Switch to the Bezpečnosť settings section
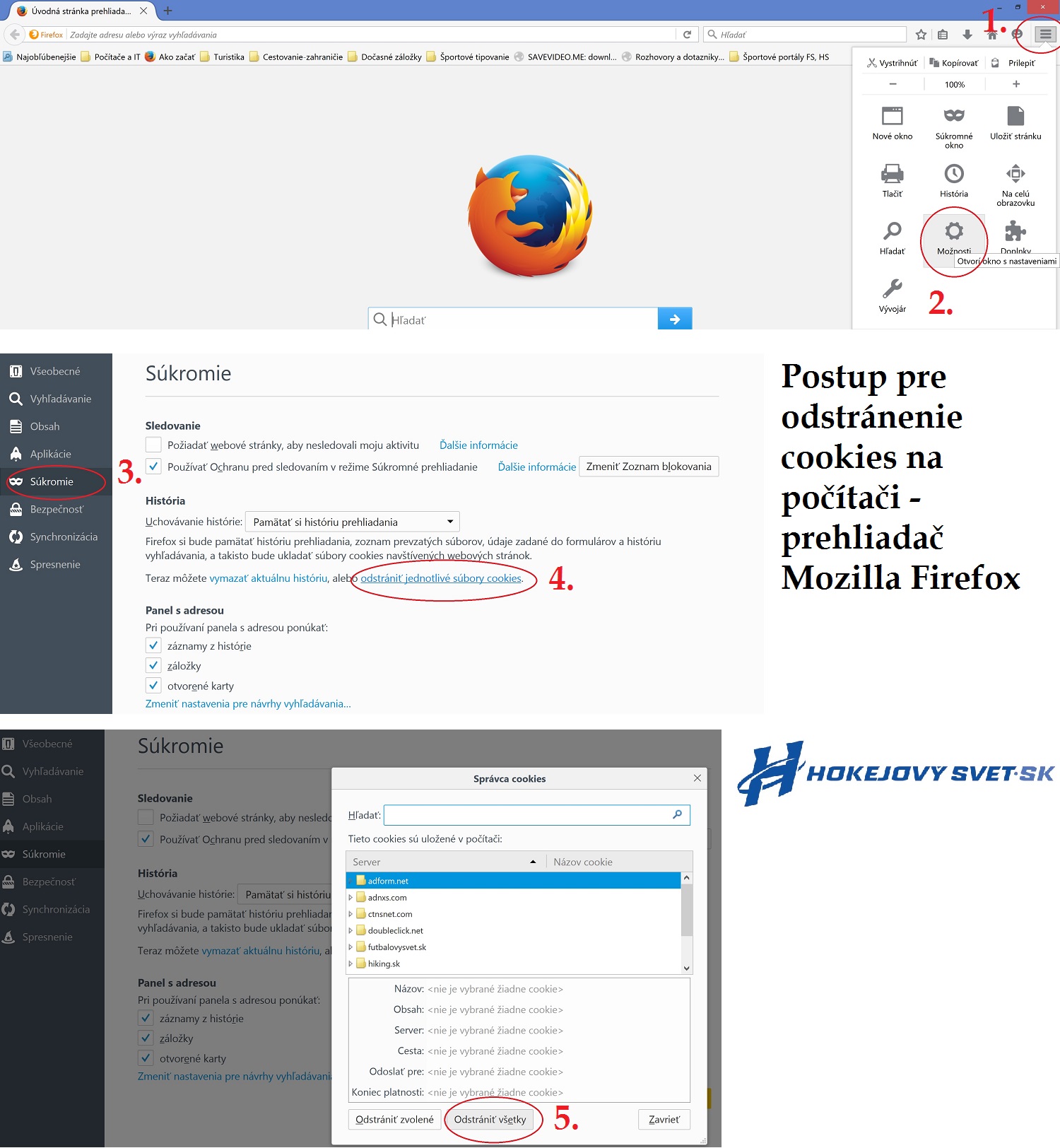Viewport: 1060px width, 1148px height. tap(56, 509)
